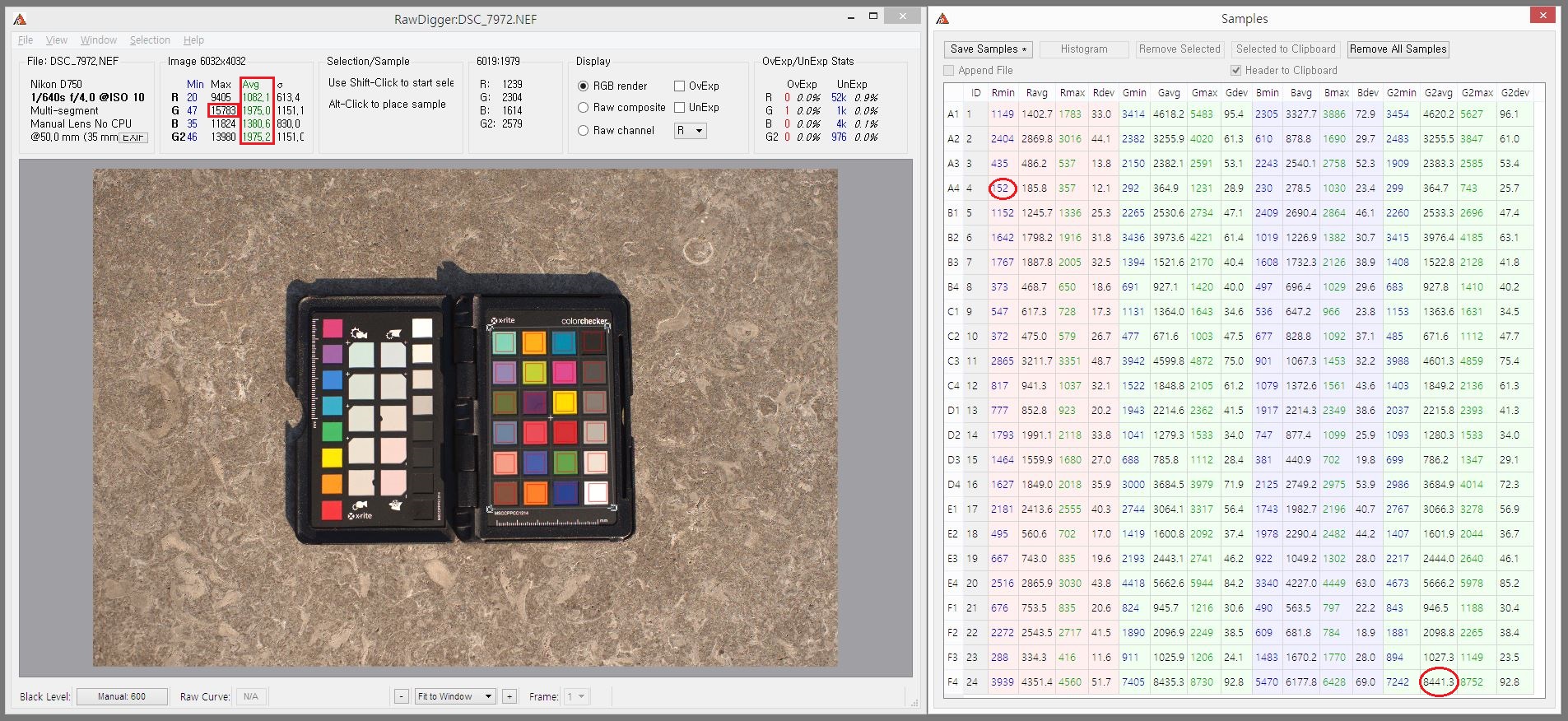Select the Raw composite display mode
1568x721 pixels.
[584, 108]
